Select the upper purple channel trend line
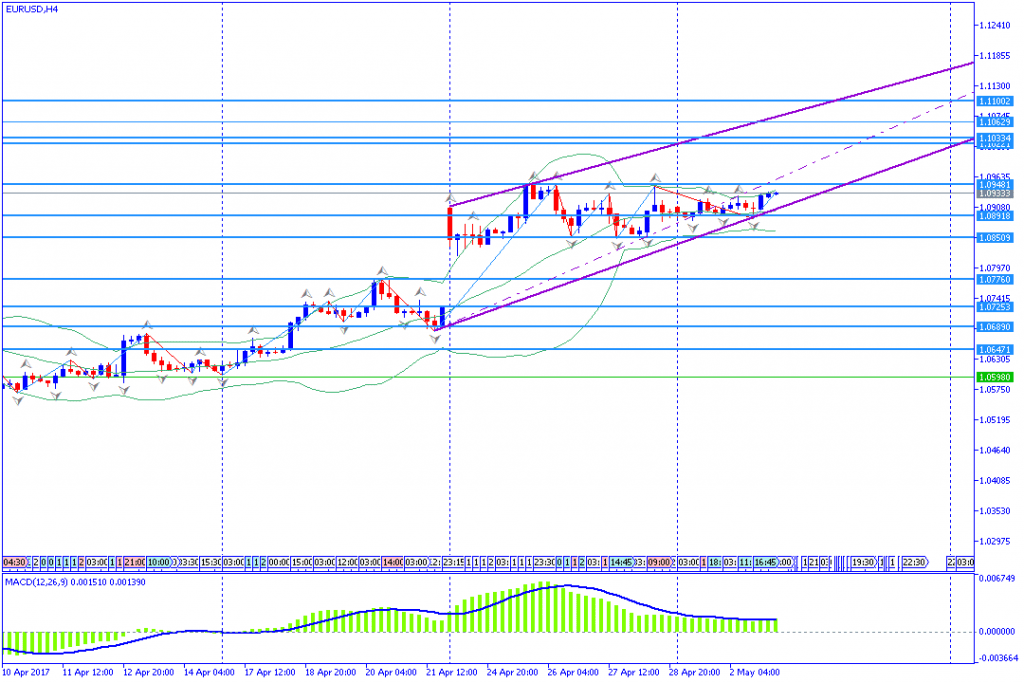Viewport: 1024px width, 683px height. 712,134
